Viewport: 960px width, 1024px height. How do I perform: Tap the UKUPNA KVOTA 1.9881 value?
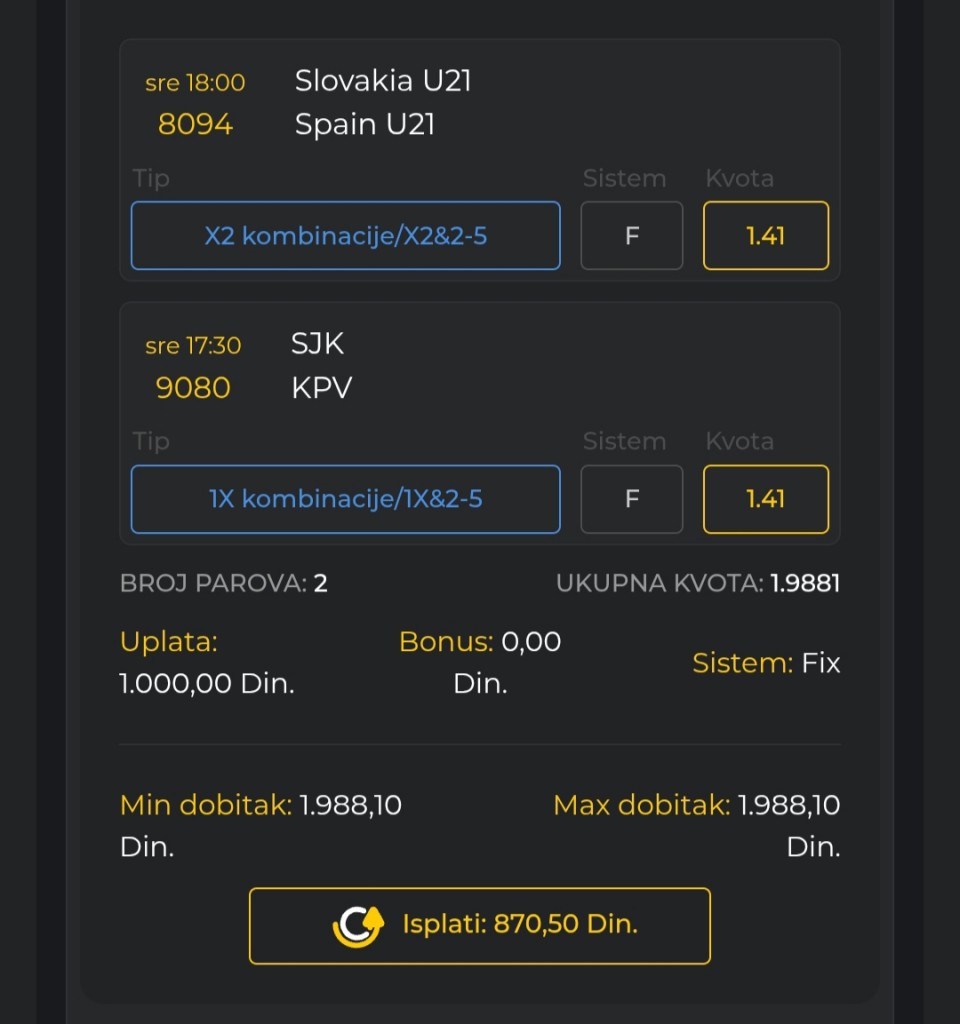pos(805,583)
